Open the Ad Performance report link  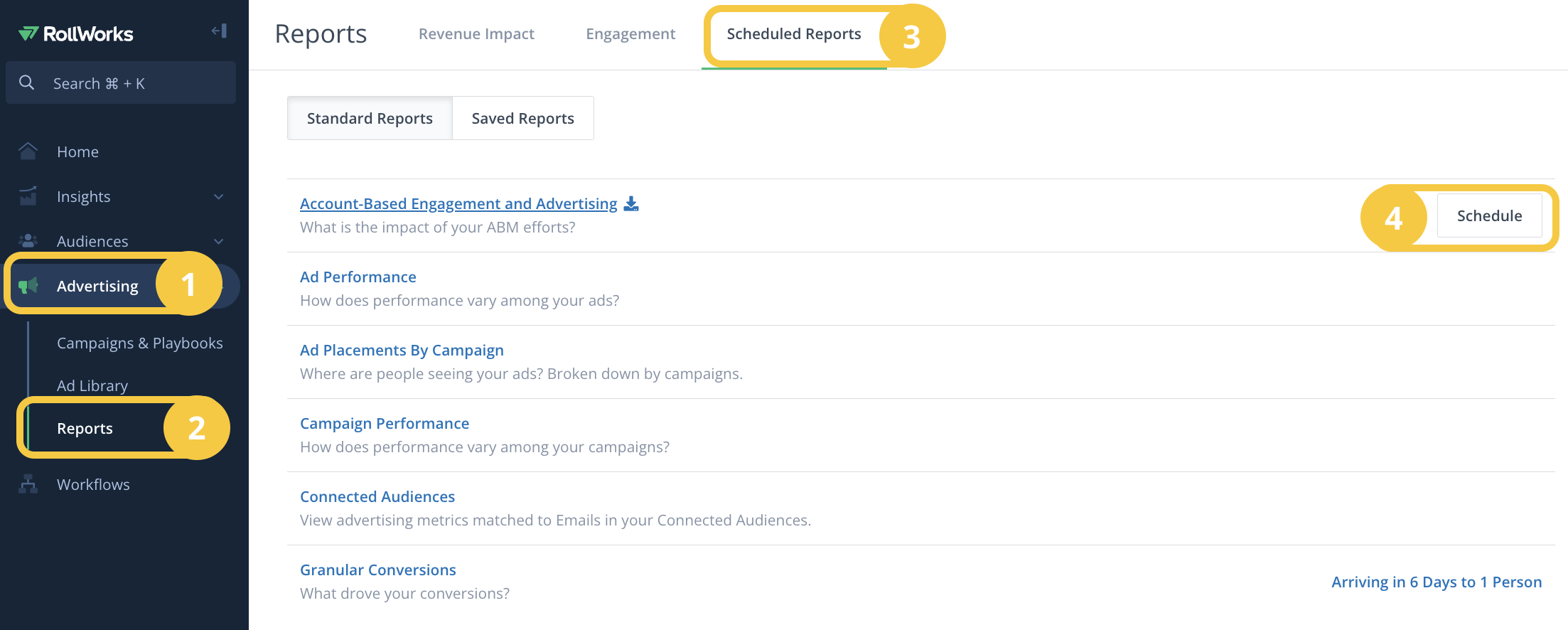tap(358, 277)
